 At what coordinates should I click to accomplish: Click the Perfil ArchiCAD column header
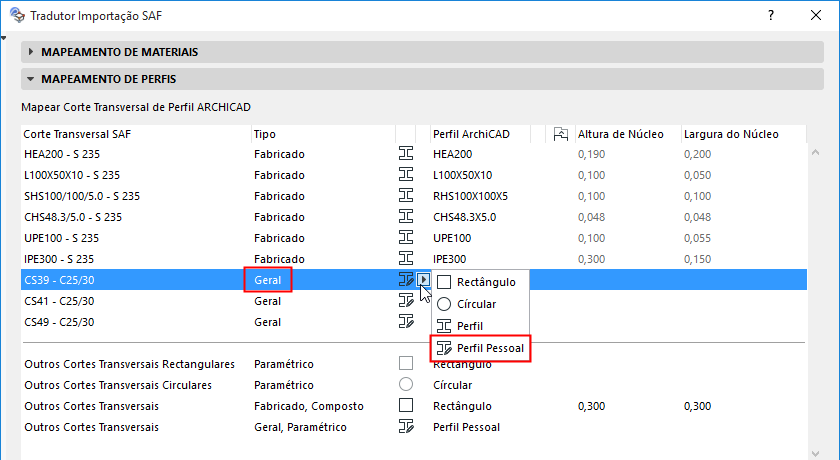tap(481, 134)
